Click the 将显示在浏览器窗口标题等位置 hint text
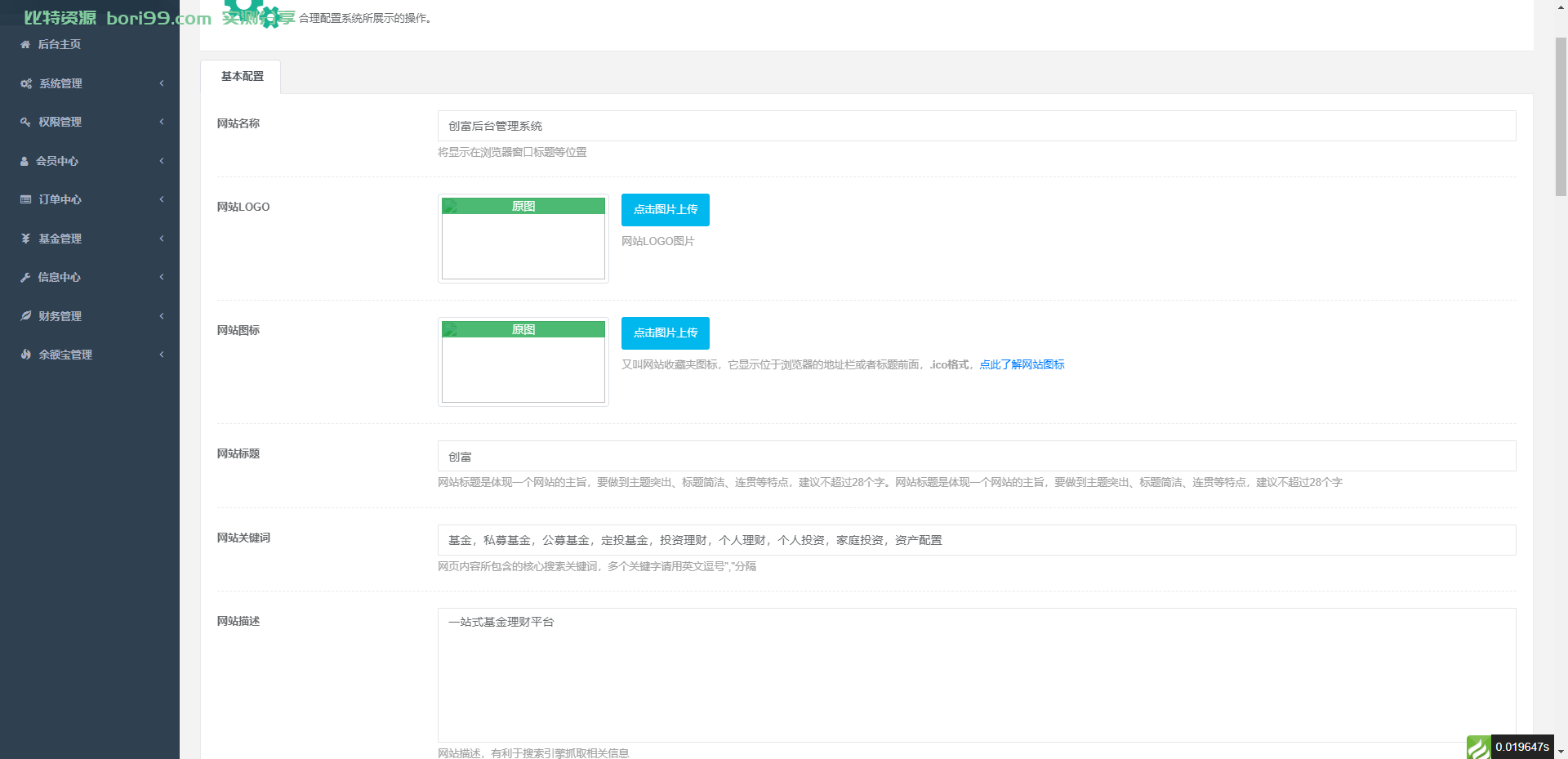The height and width of the screenshot is (759, 1568). [x=512, y=152]
